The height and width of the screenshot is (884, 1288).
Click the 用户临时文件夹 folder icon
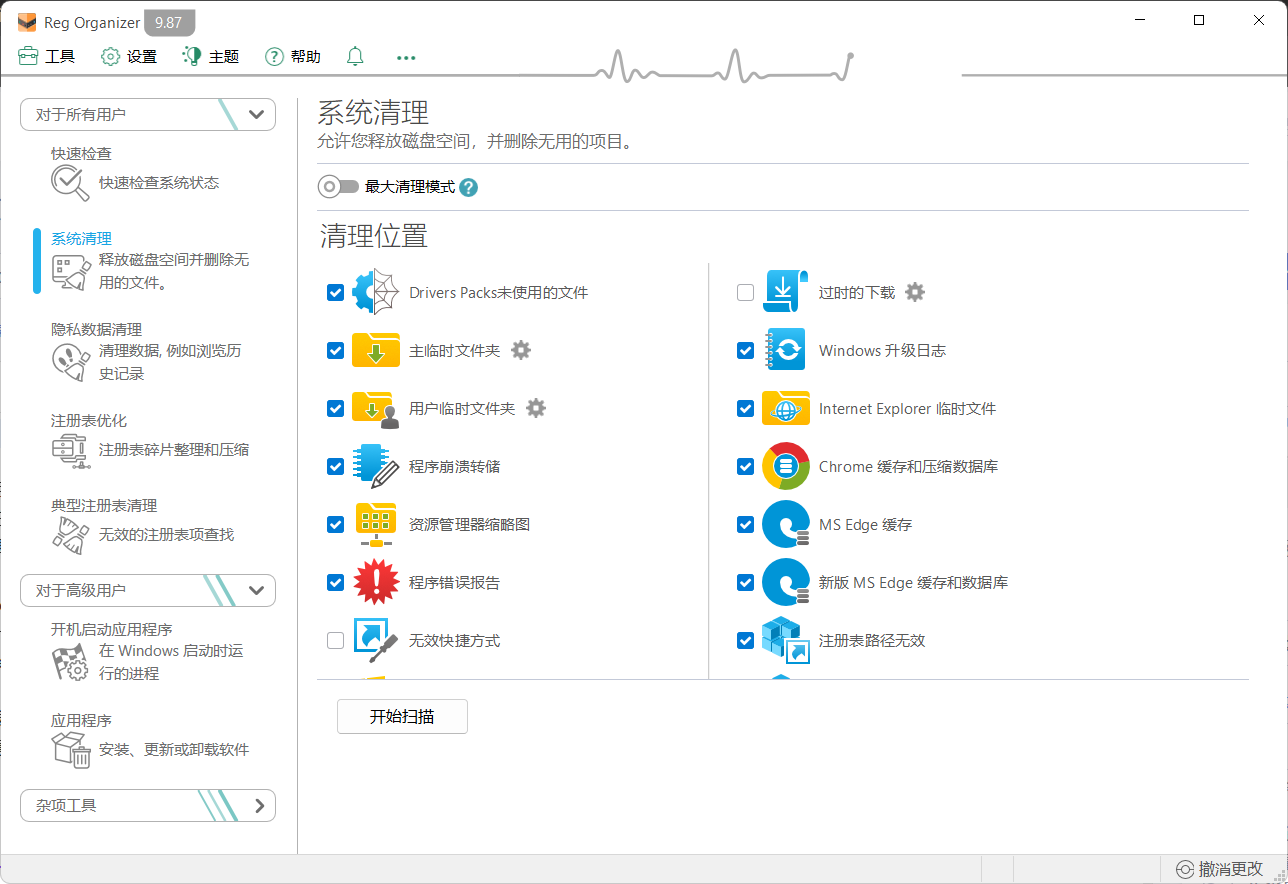tap(376, 408)
